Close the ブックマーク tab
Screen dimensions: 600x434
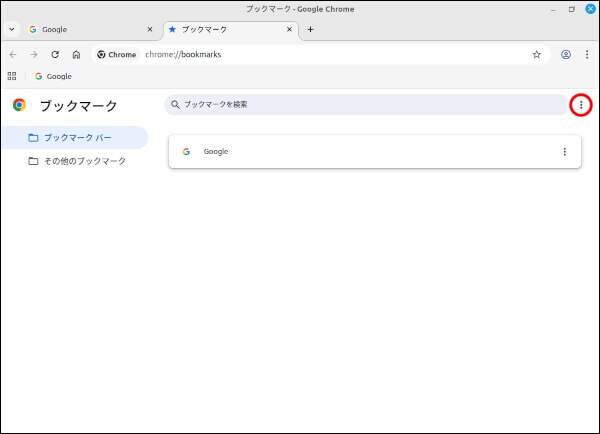pos(290,29)
